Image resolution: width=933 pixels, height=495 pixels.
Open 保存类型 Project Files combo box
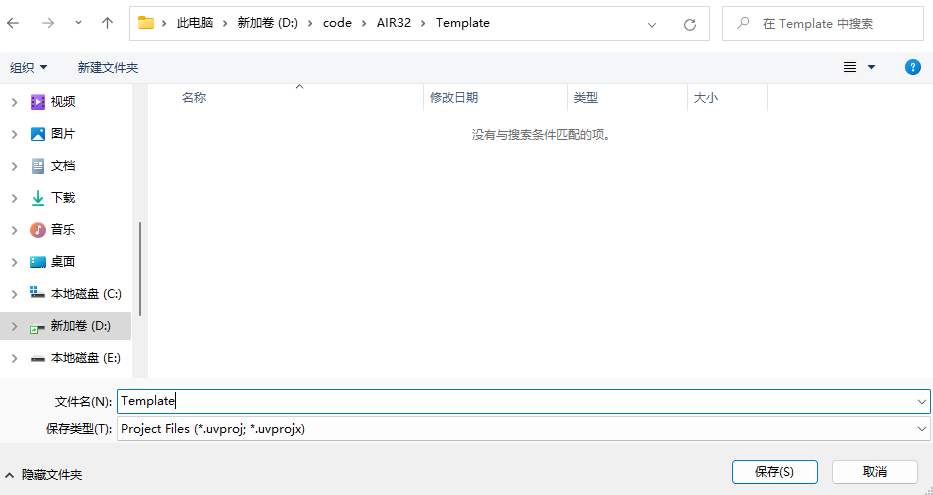pos(524,429)
